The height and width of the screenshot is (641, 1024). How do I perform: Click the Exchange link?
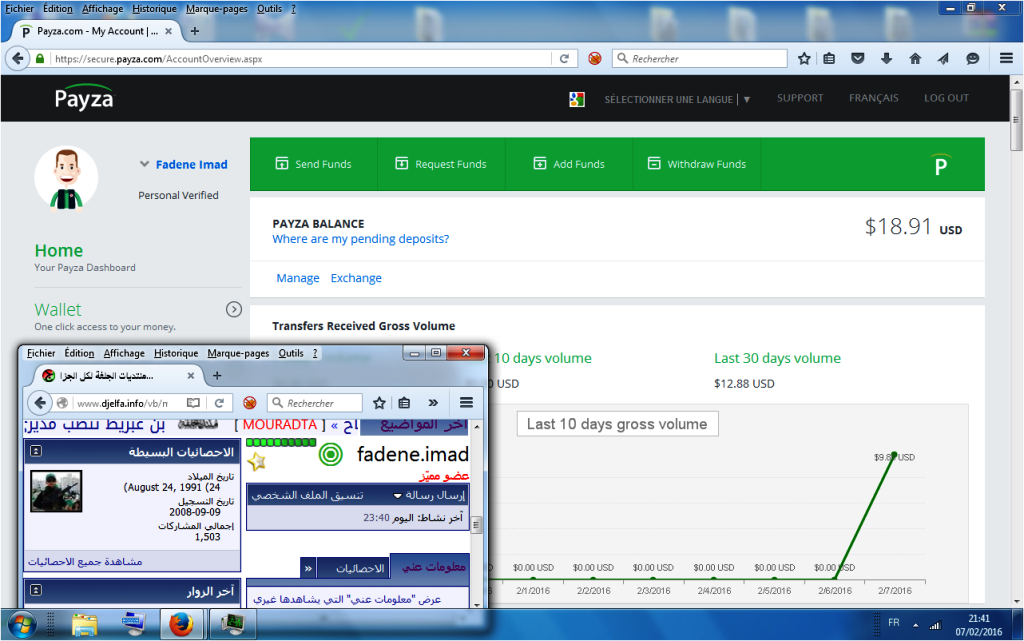[356, 278]
